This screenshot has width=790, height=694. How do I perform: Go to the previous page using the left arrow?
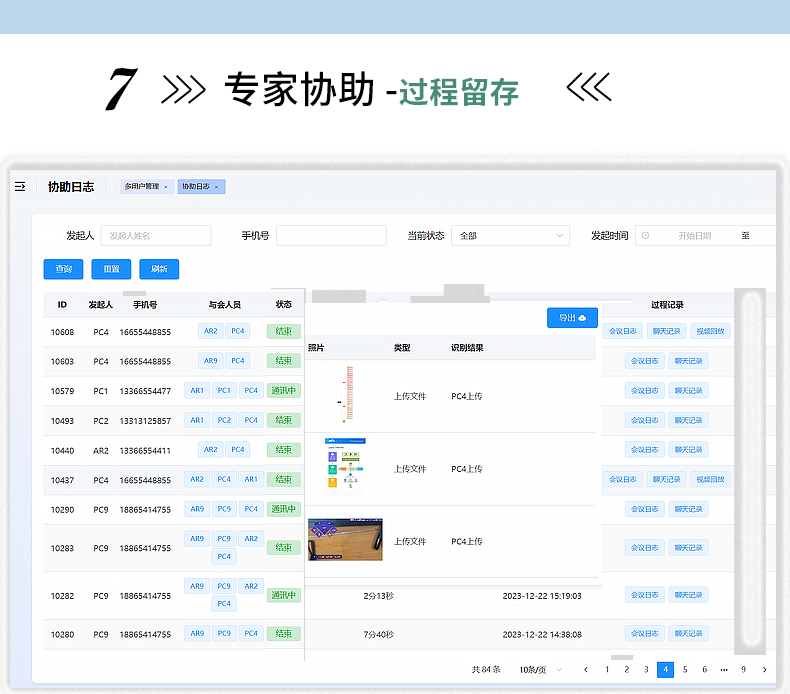click(x=586, y=669)
